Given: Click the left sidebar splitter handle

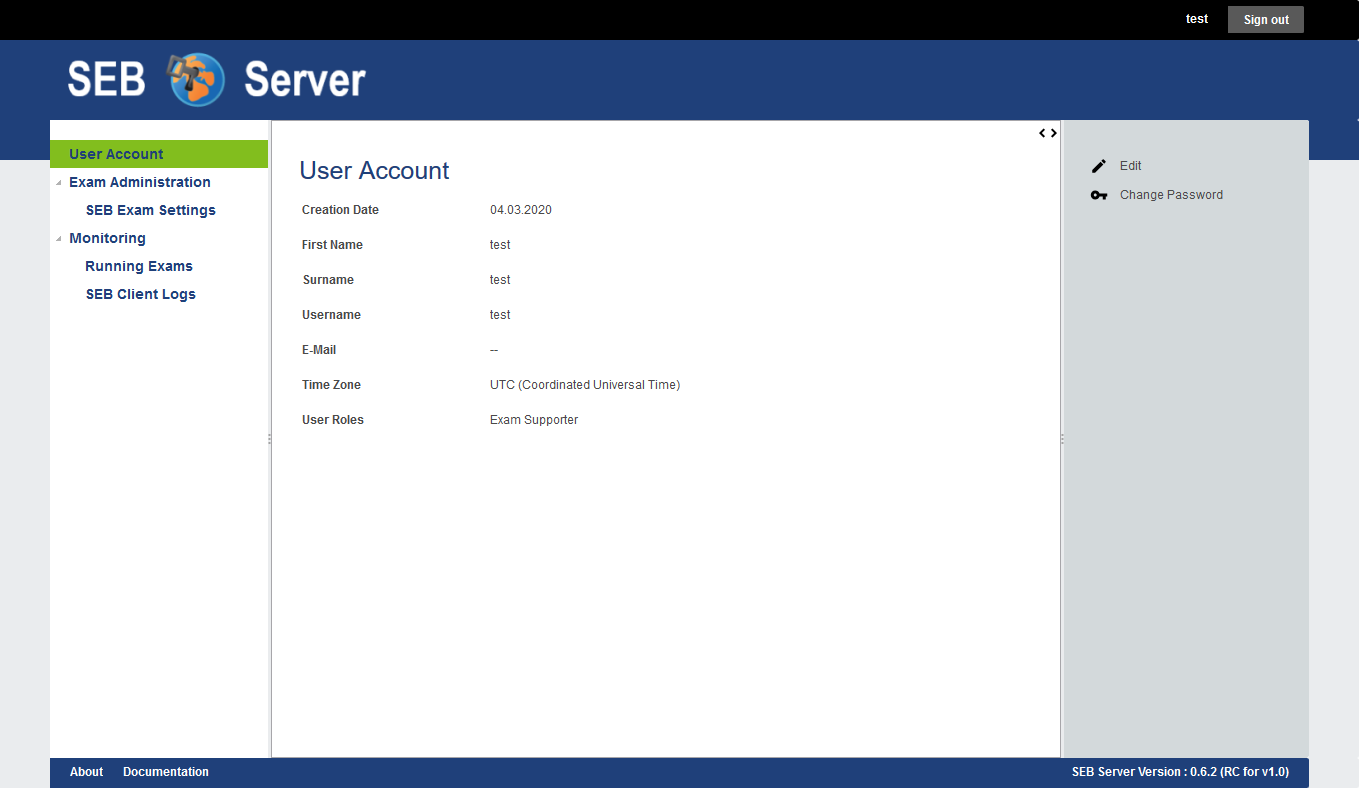Looking at the screenshot, I should coord(270,439).
